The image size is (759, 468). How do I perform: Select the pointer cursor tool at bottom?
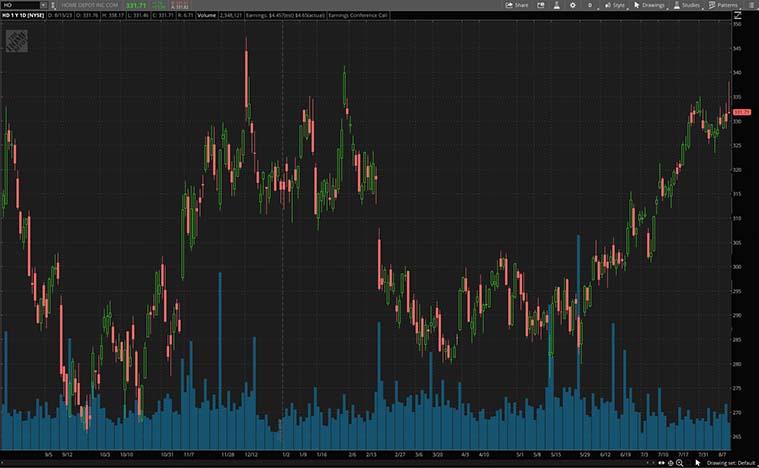pos(698,463)
